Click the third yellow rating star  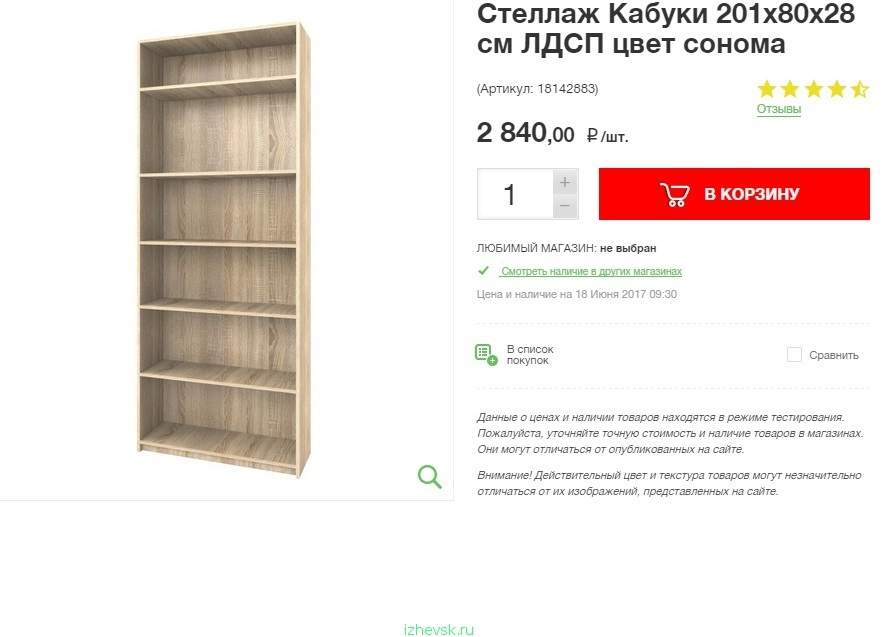[814, 89]
